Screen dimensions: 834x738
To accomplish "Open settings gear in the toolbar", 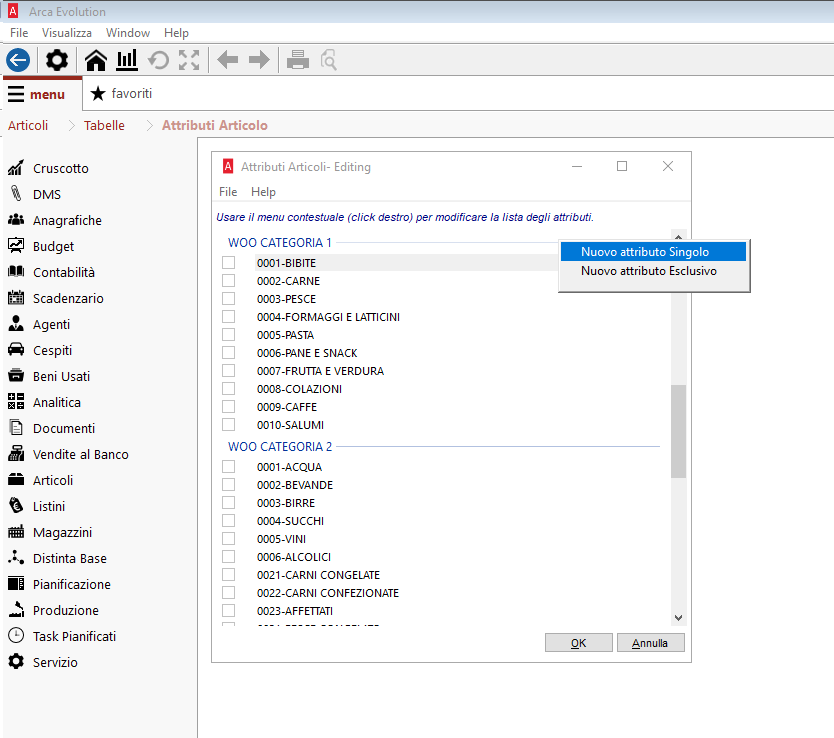I will tap(58, 60).
